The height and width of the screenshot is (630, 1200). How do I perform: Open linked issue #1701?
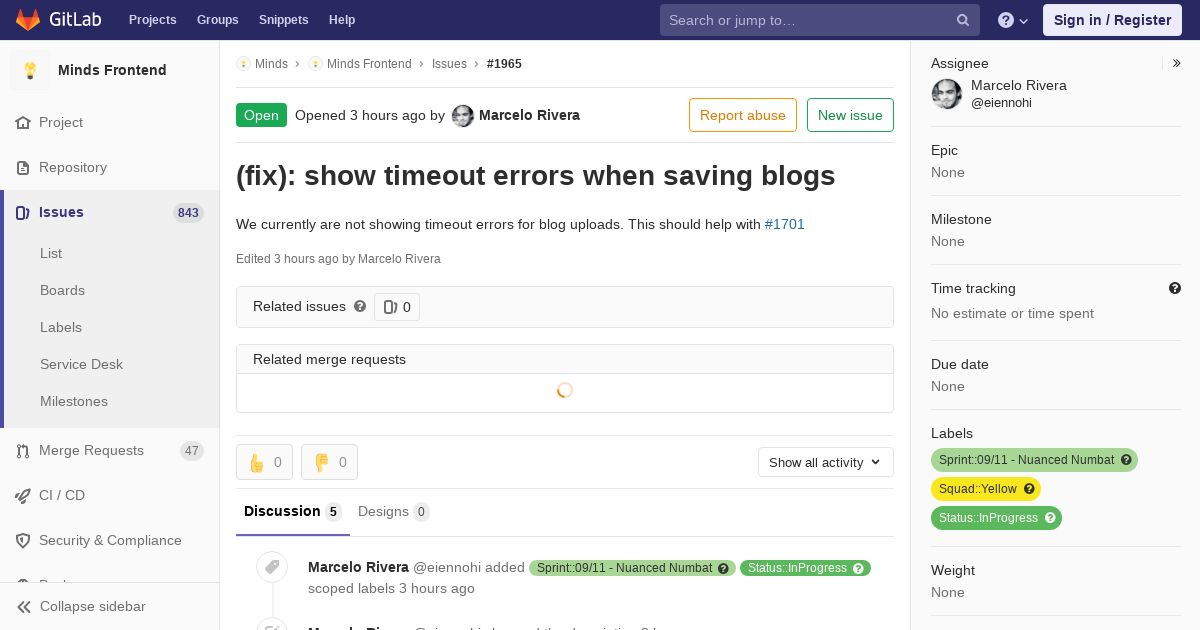785,224
